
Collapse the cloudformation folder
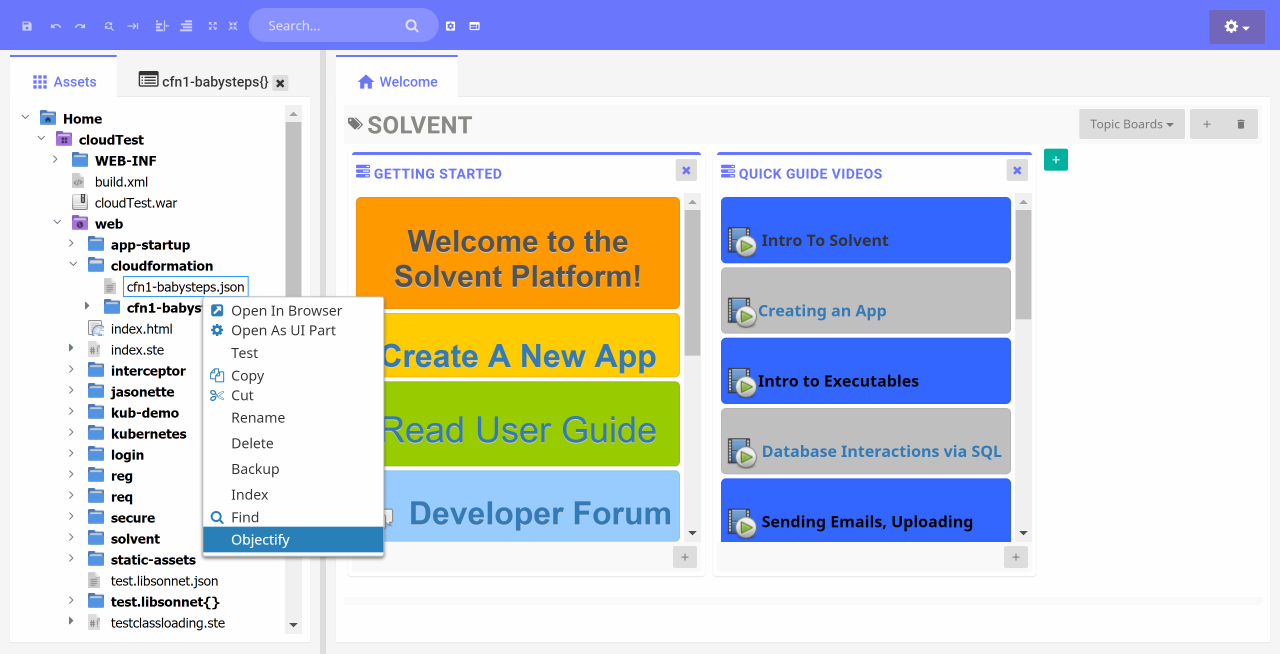coord(72,266)
